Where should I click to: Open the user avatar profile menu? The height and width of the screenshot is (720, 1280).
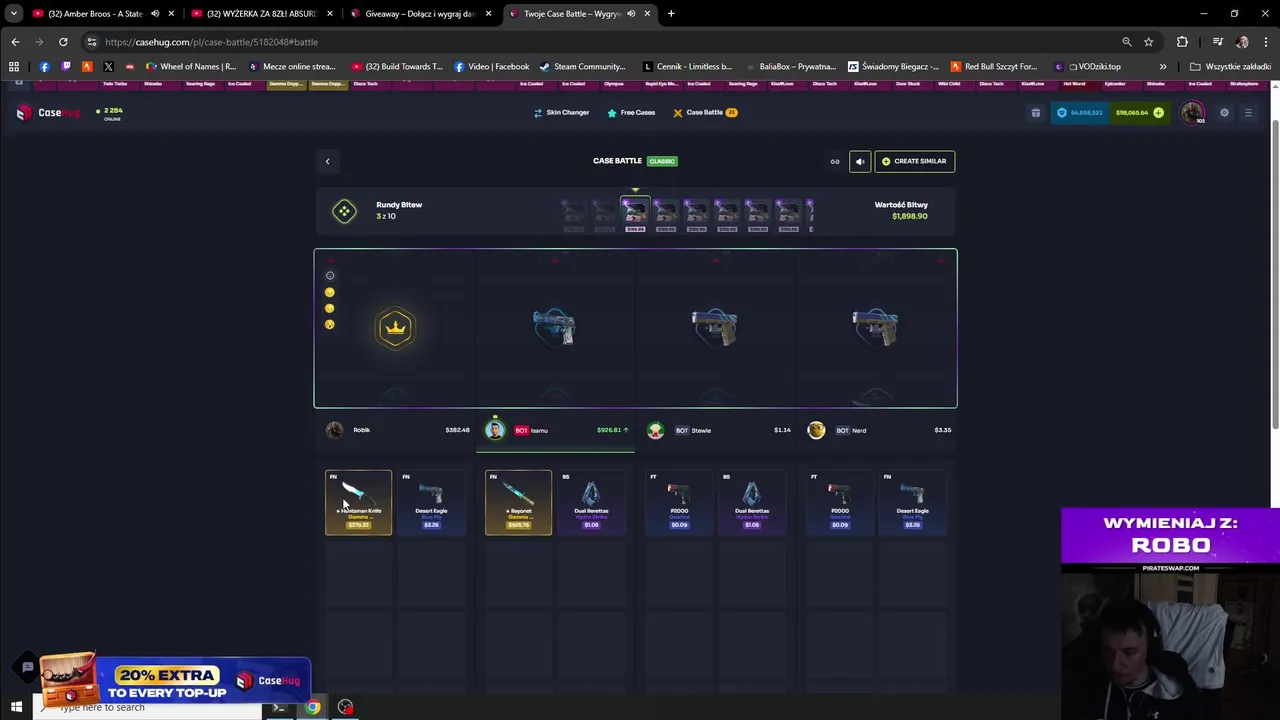(1192, 113)
